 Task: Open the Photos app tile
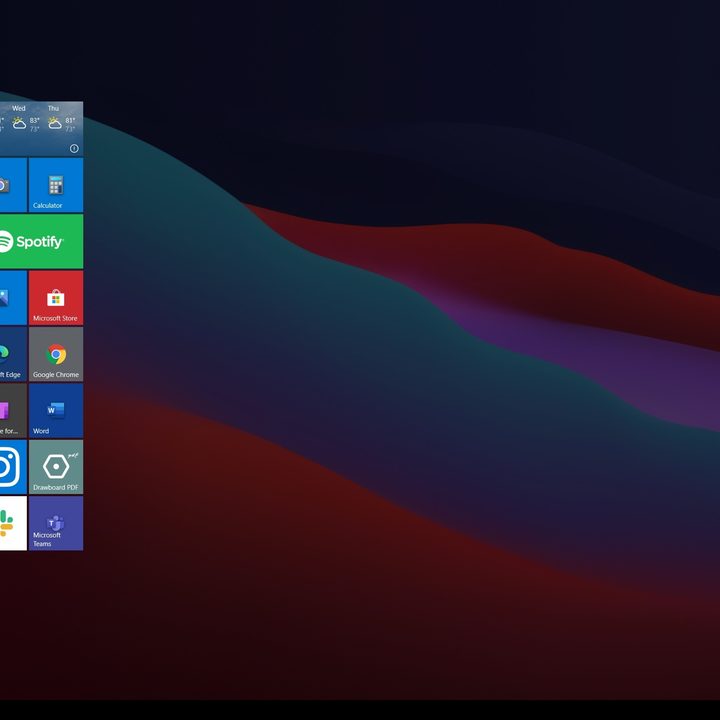[13, 298]
